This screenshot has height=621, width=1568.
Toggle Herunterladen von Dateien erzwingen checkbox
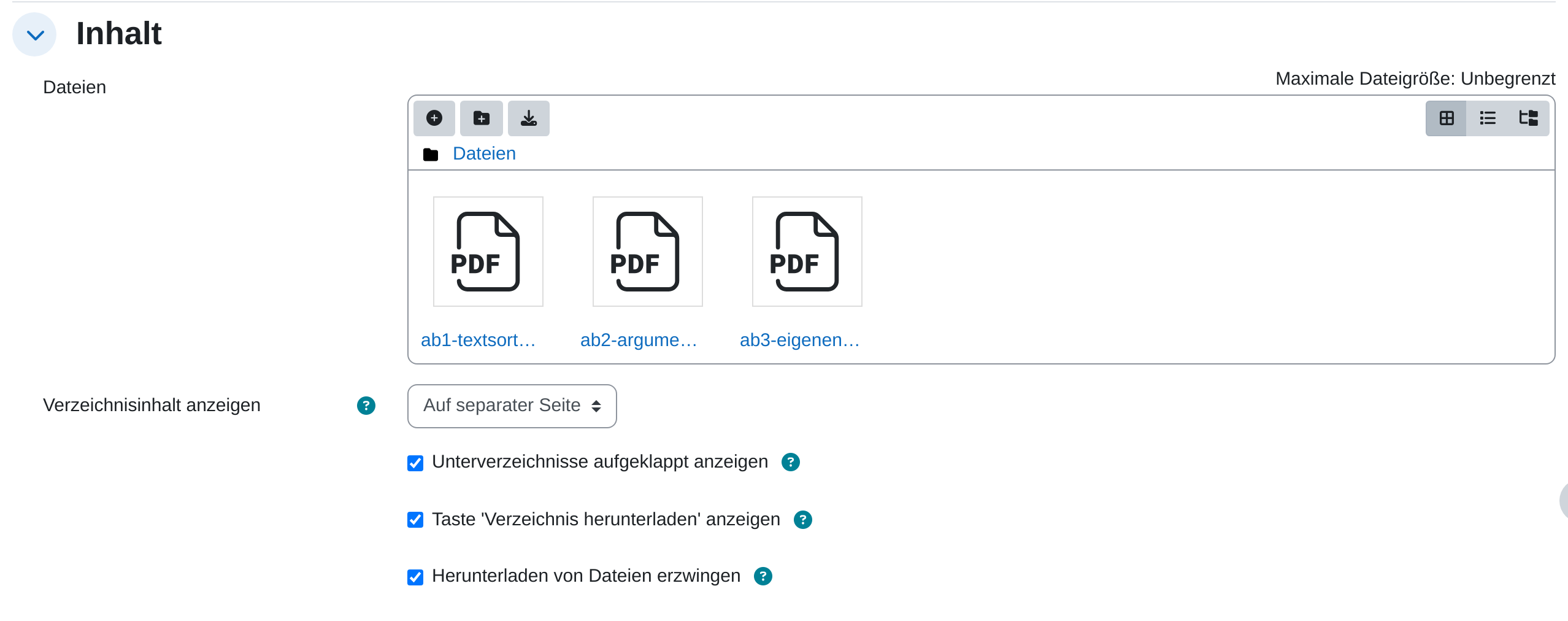click(x=415, y=577)
